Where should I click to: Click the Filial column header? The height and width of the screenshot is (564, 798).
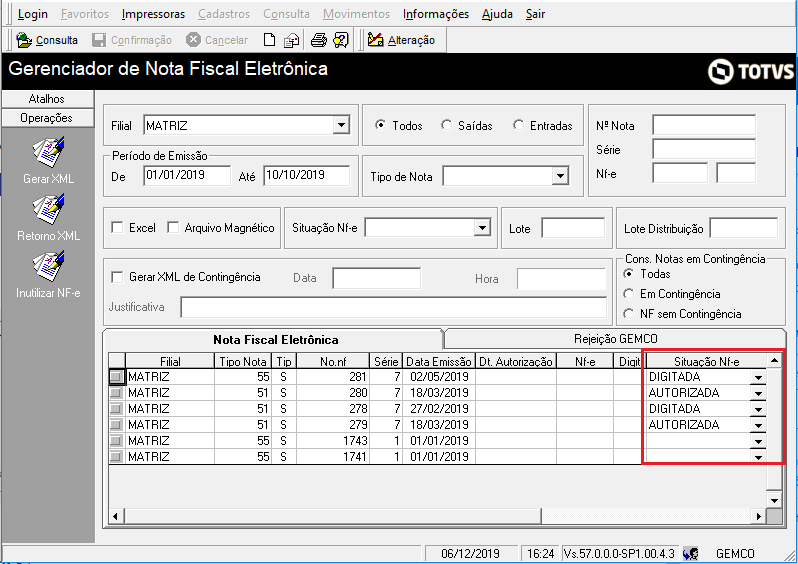[x=170, y=361]
